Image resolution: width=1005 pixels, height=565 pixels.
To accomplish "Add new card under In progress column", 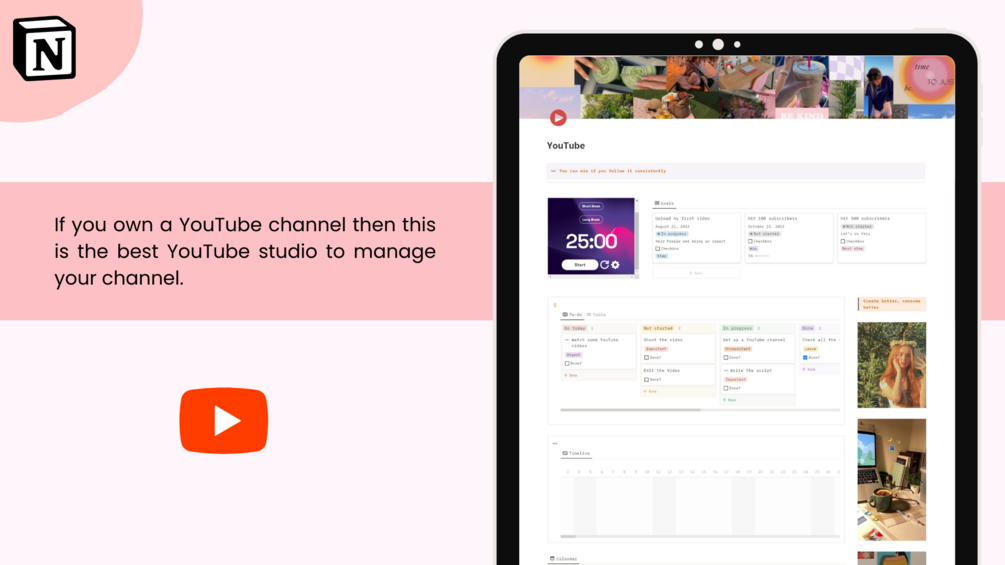I will pyautogui.click(x=730, y=400).
